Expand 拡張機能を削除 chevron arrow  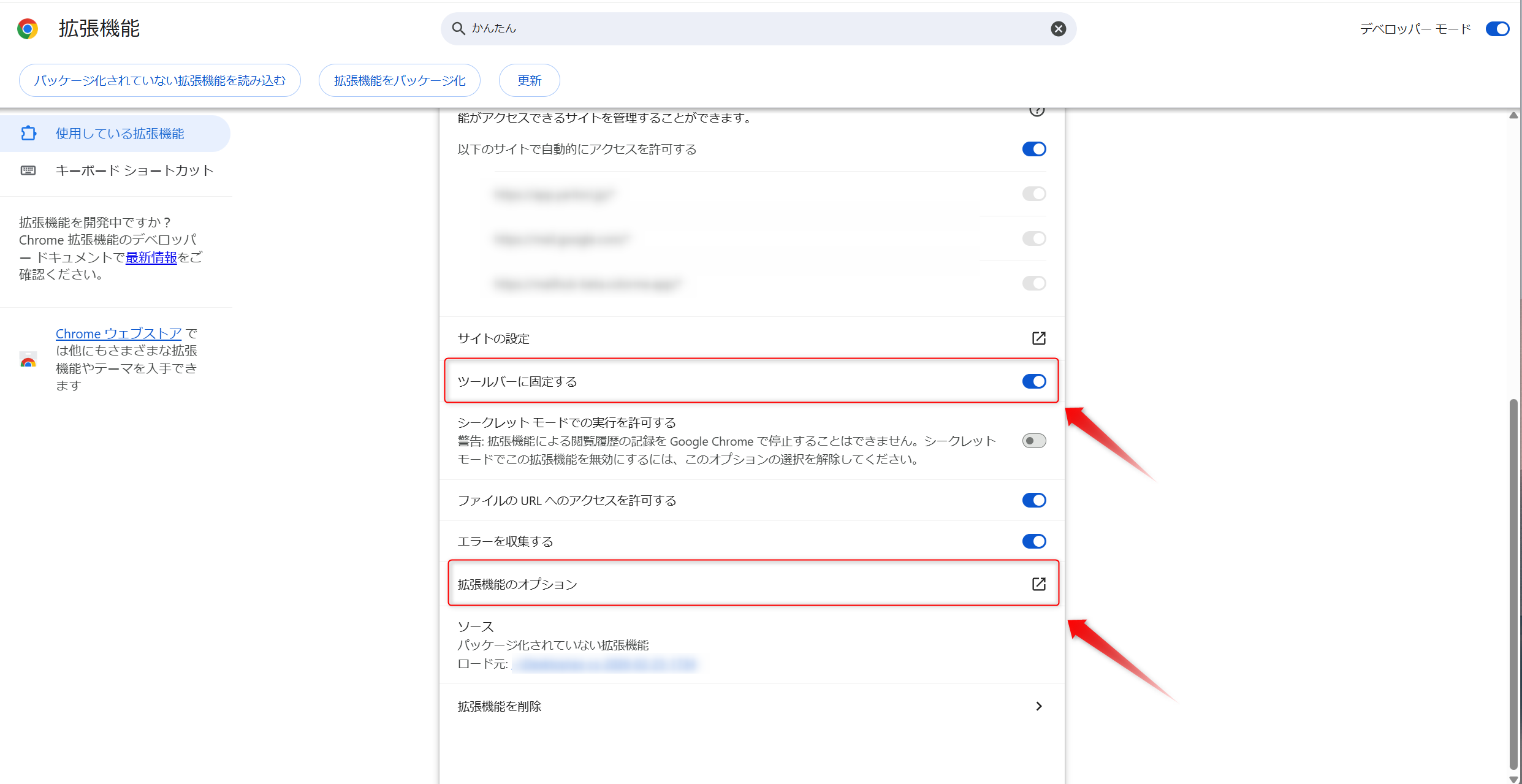pyautogui.click(x=1038, y=706)
